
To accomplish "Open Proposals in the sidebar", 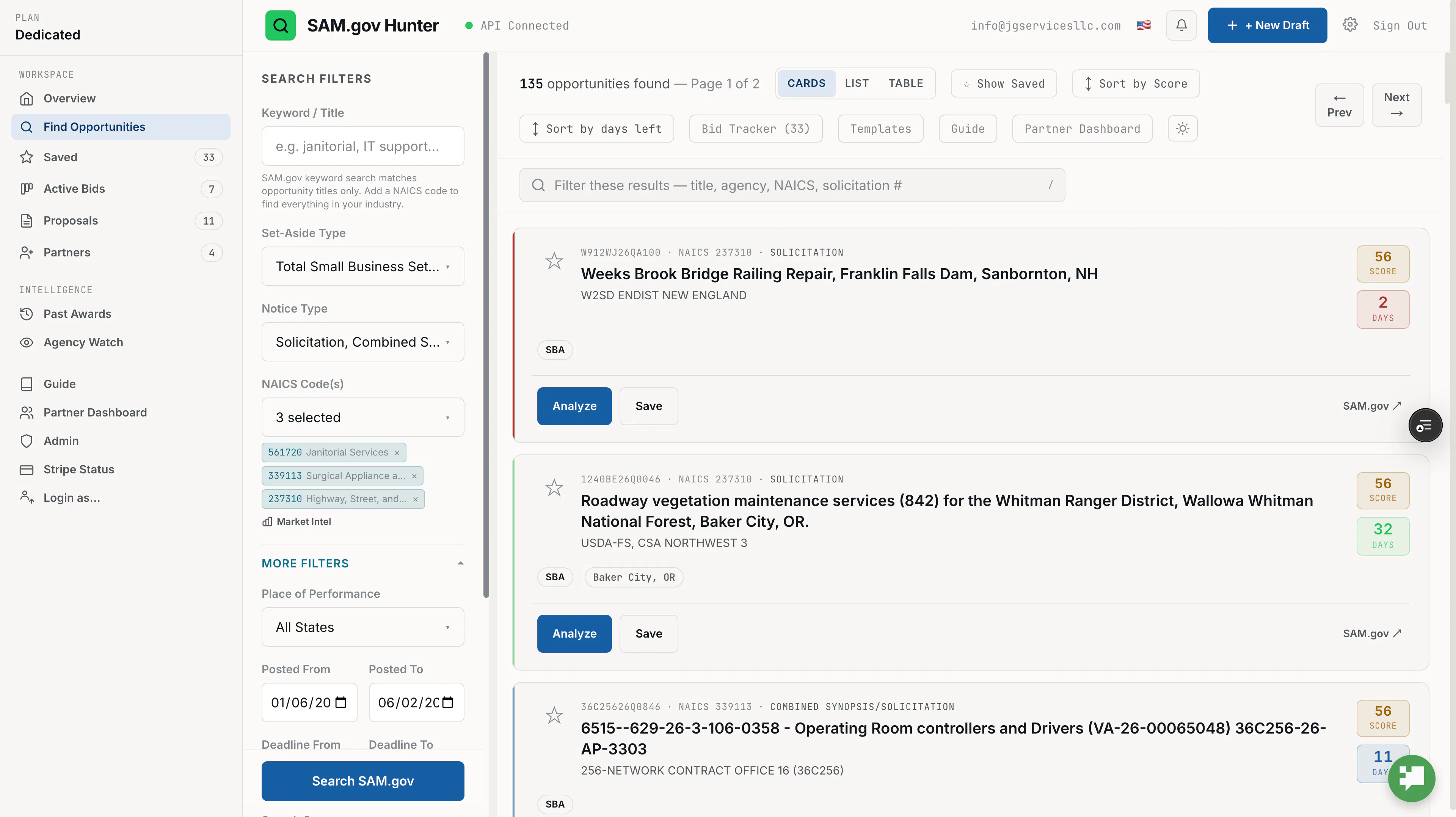I will pyautogui.click(x=121, y=220).
